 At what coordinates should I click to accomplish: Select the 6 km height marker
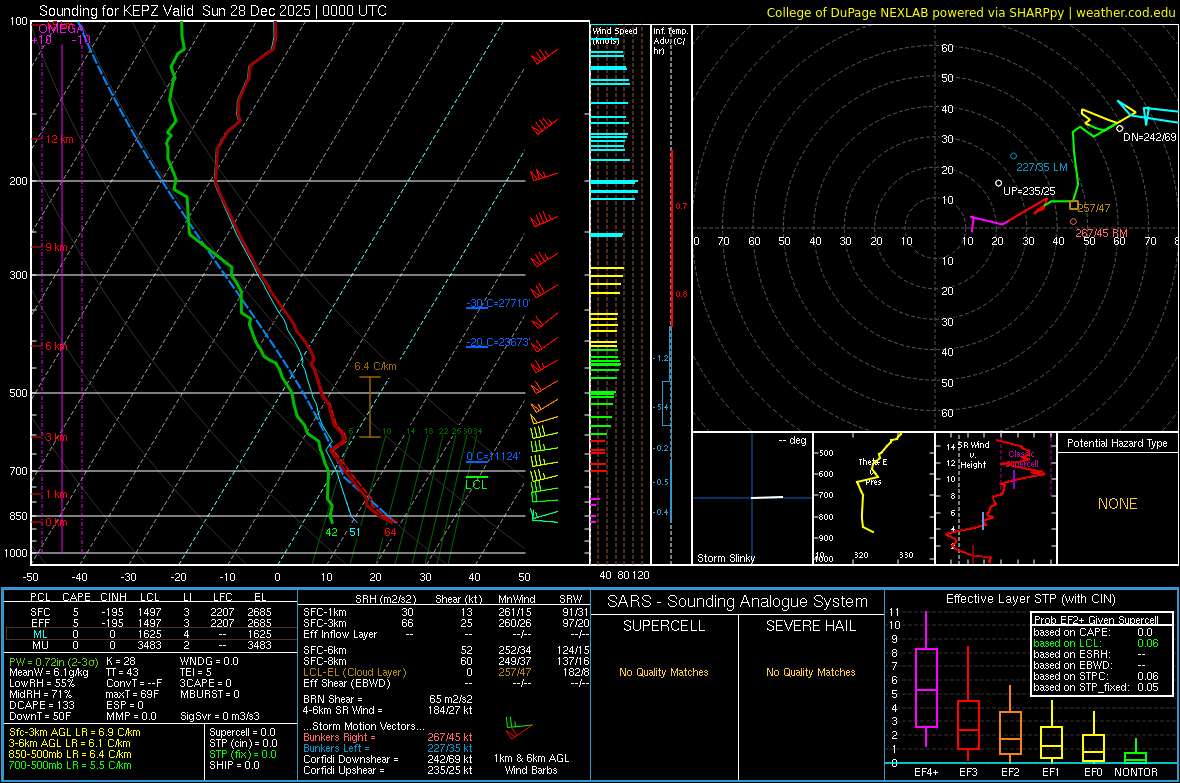pyautogui.click(x=56, y=346)
